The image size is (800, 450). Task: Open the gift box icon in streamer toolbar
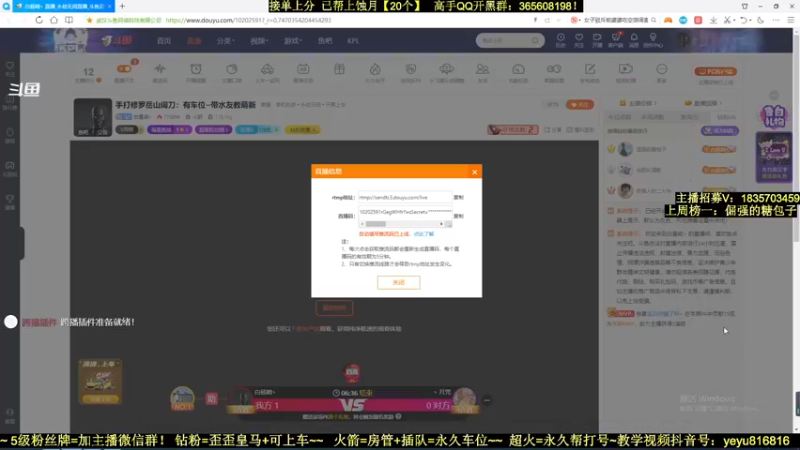(x=339, y=69)
